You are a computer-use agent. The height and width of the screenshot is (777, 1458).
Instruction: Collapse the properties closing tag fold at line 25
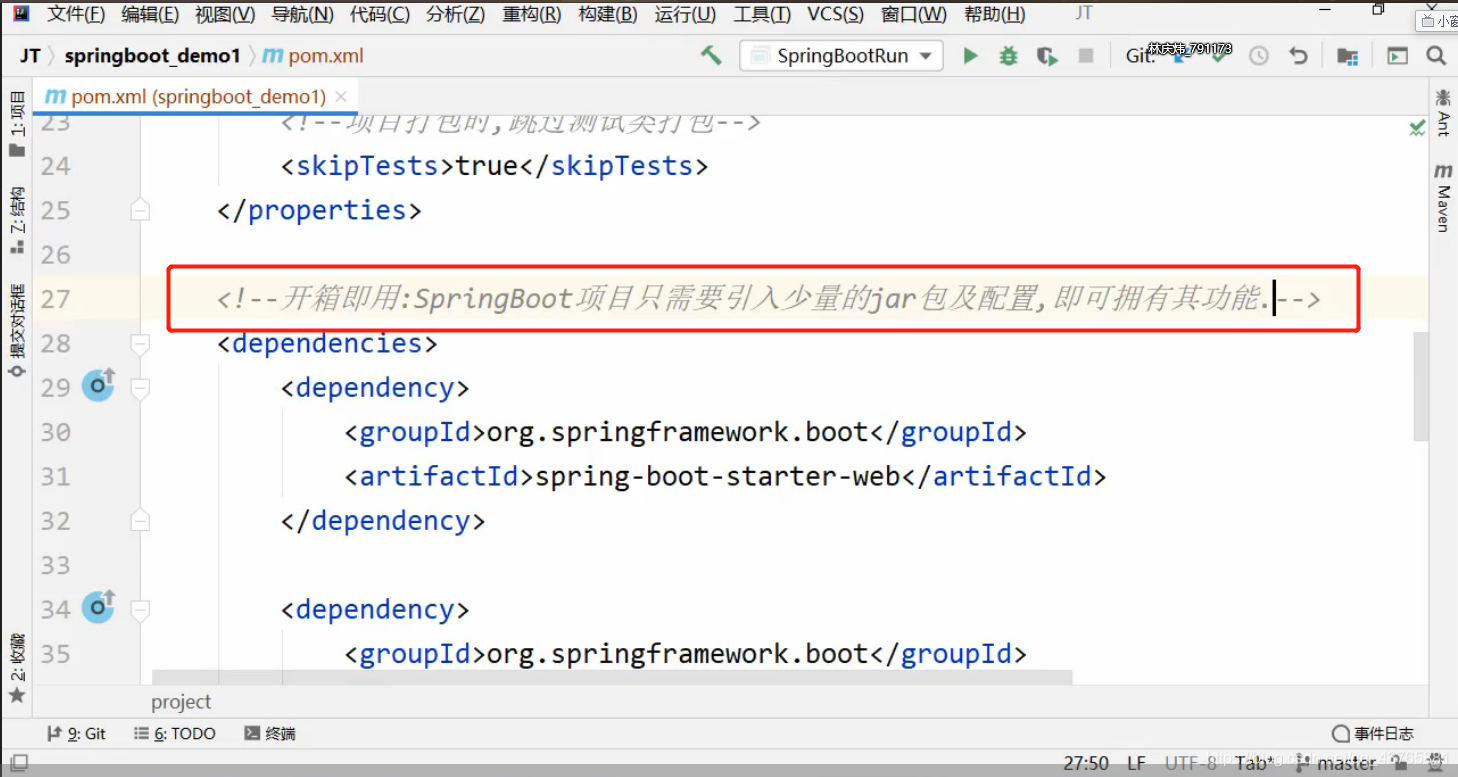140,210
